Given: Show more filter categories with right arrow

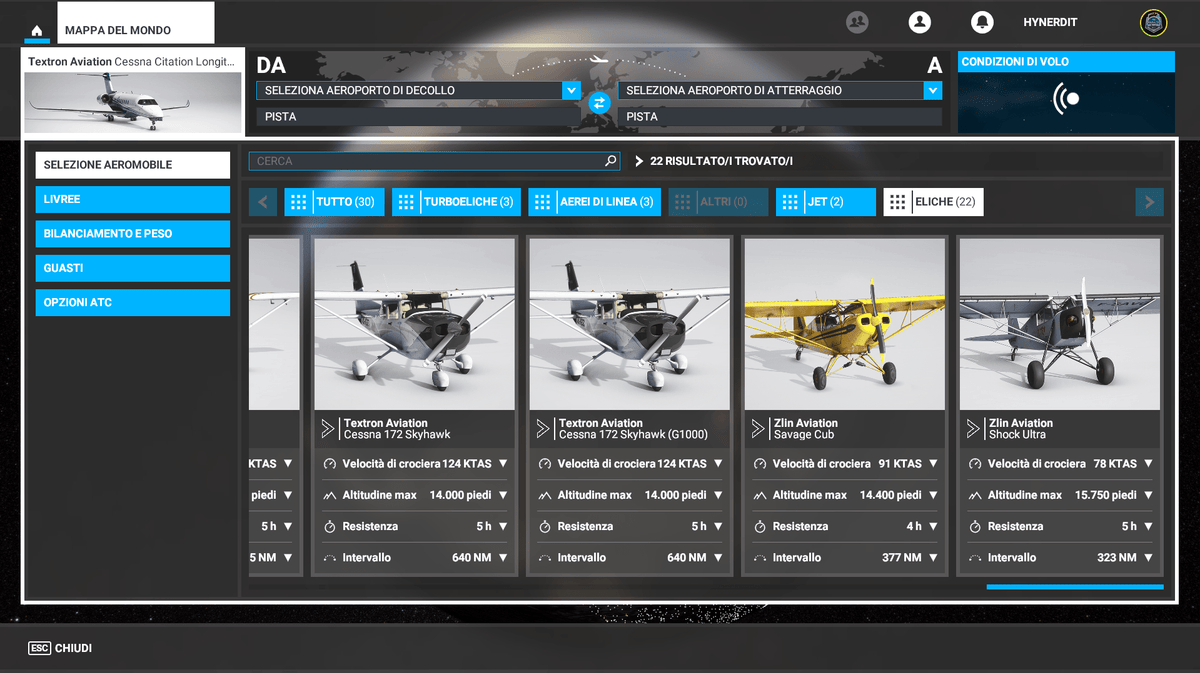Looking at the screenshot, I should coord(1149,202).
